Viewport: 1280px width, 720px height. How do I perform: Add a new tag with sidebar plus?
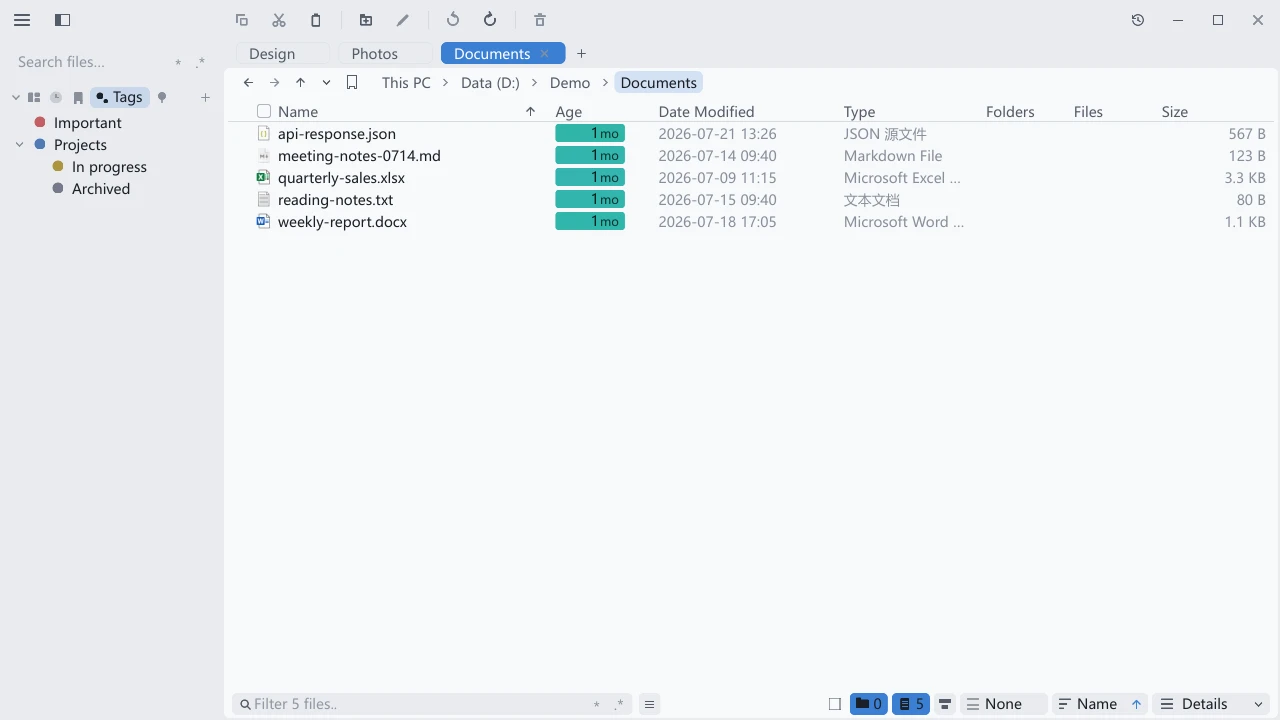point(205,97)
